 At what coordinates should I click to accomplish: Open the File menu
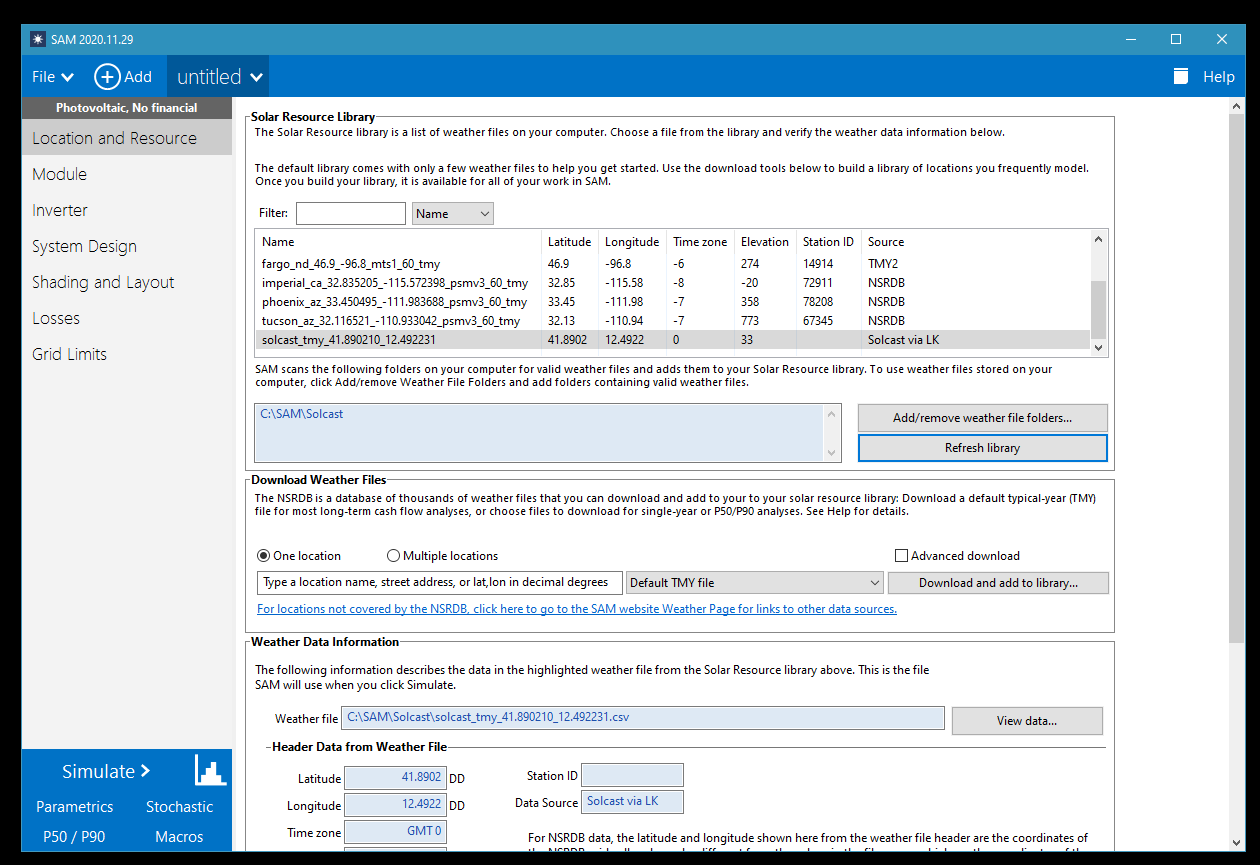(x=53, y=77)
